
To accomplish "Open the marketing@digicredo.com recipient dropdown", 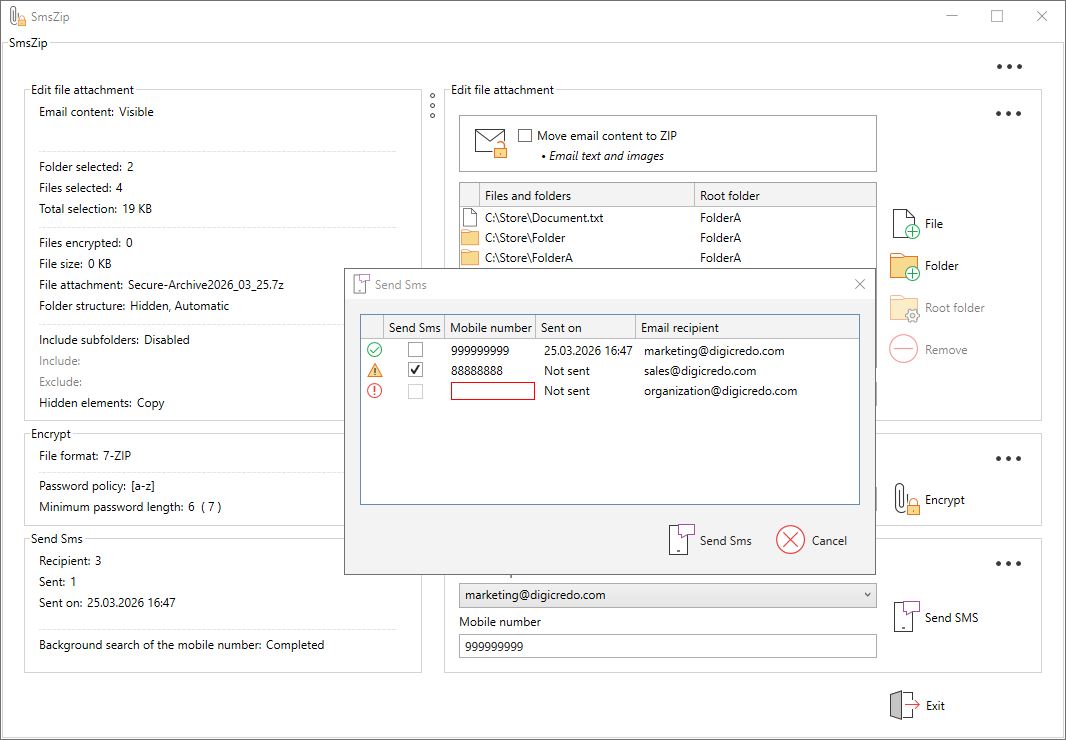I will click(865, 595).
